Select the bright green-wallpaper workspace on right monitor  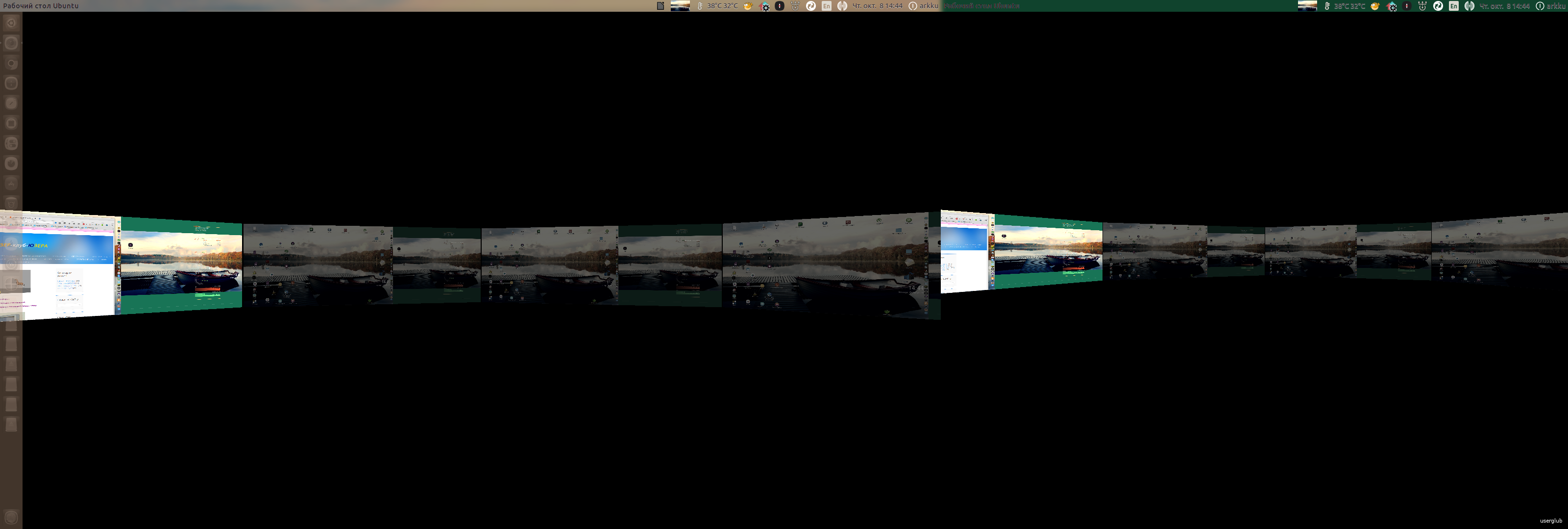pos(1048,251)
